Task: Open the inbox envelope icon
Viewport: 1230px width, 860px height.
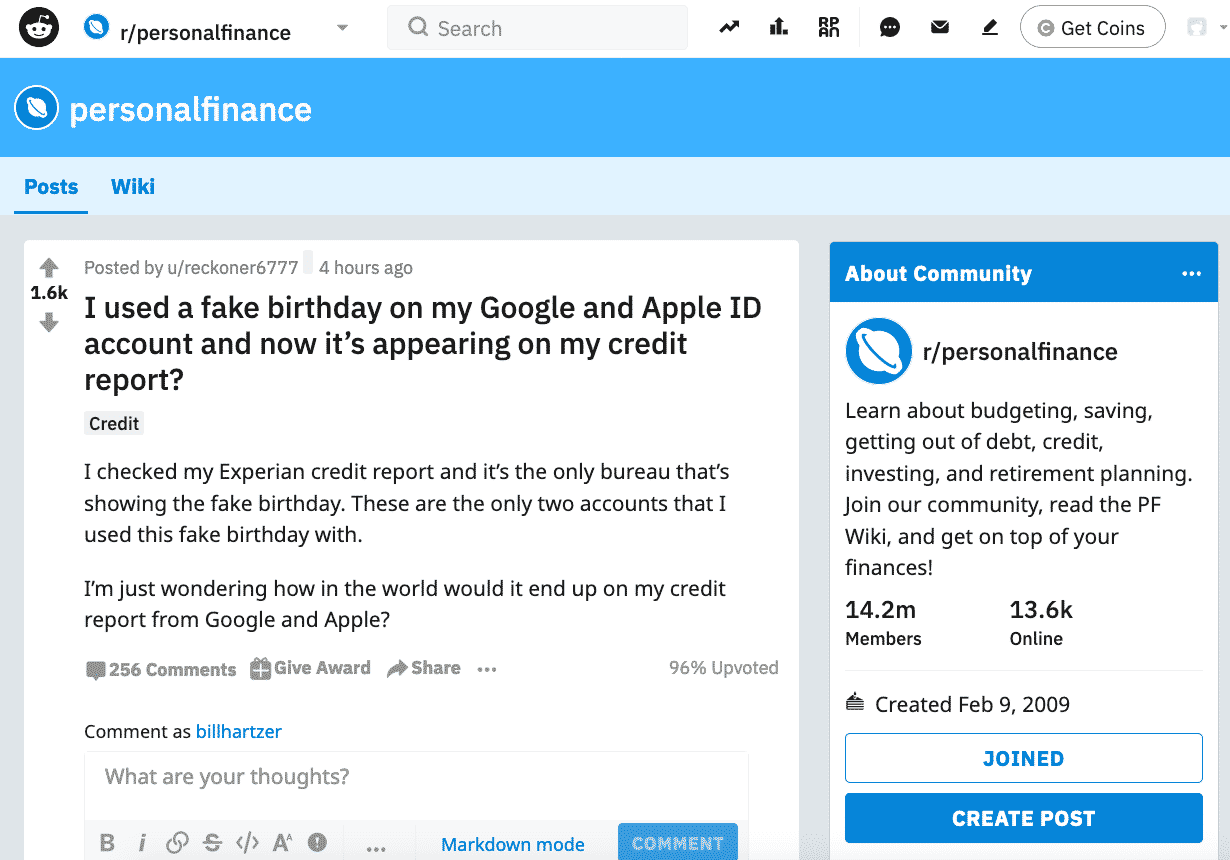Action: pyautogui.click(x=940, y=28)
